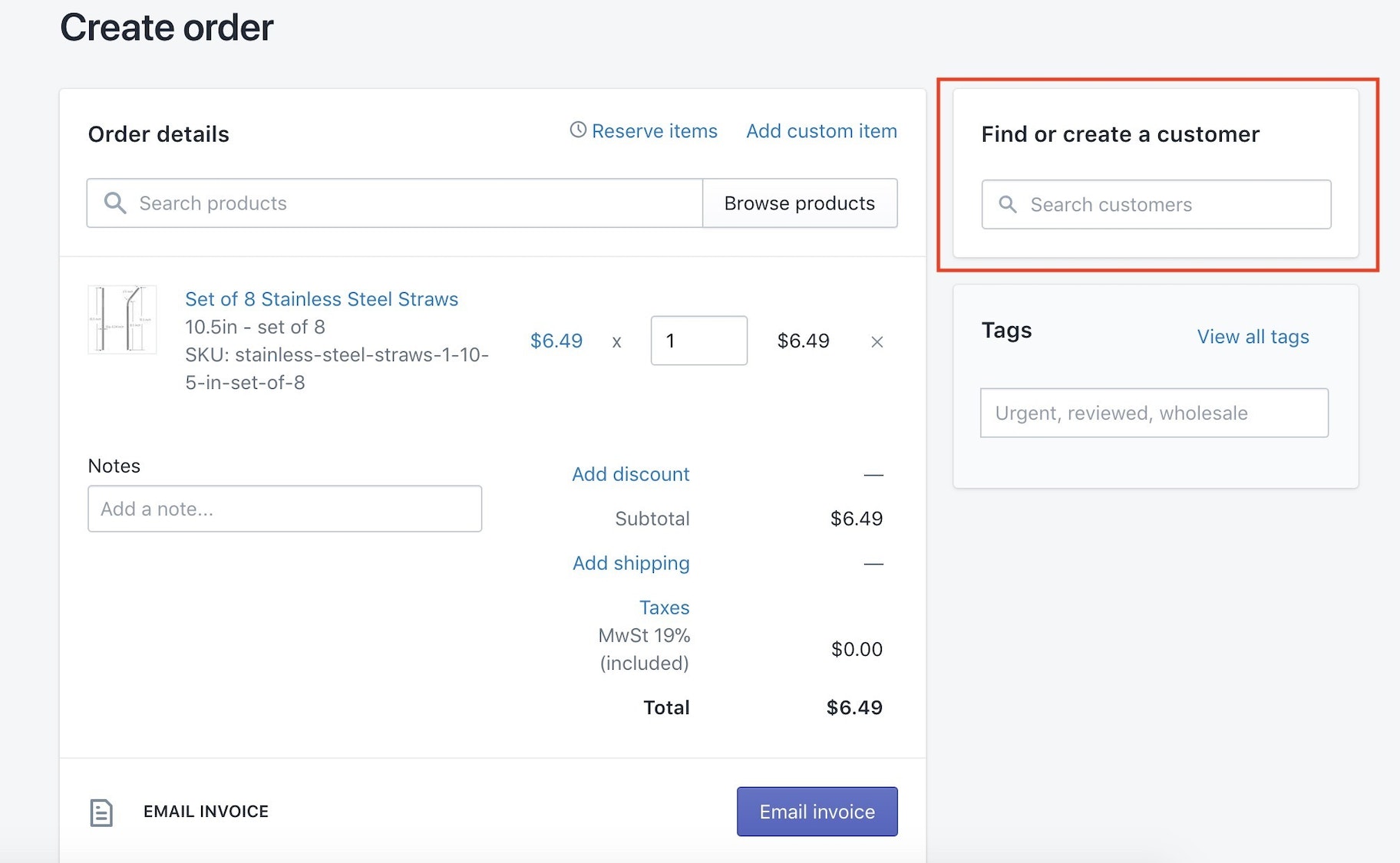1400x863 pixels.
Task: Open Set of 8 Stainless Steel Straws link
Action: [x=321, y=299]
